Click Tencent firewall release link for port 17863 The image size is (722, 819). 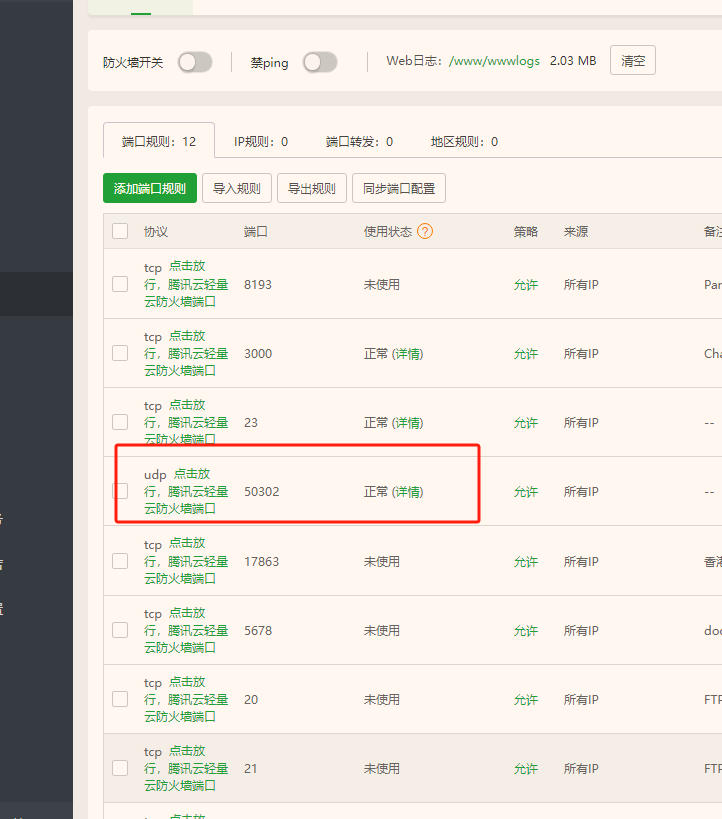(x=186, y=561)
